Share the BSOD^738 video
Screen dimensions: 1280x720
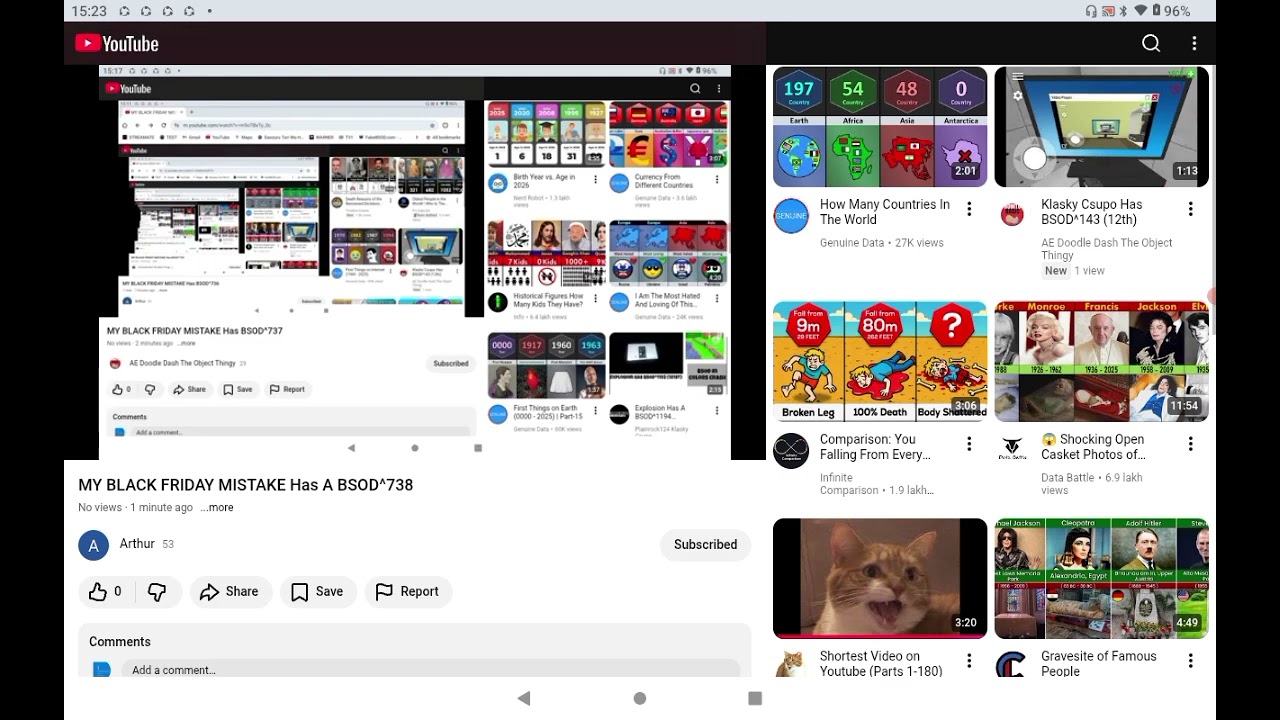pos(231,592)
